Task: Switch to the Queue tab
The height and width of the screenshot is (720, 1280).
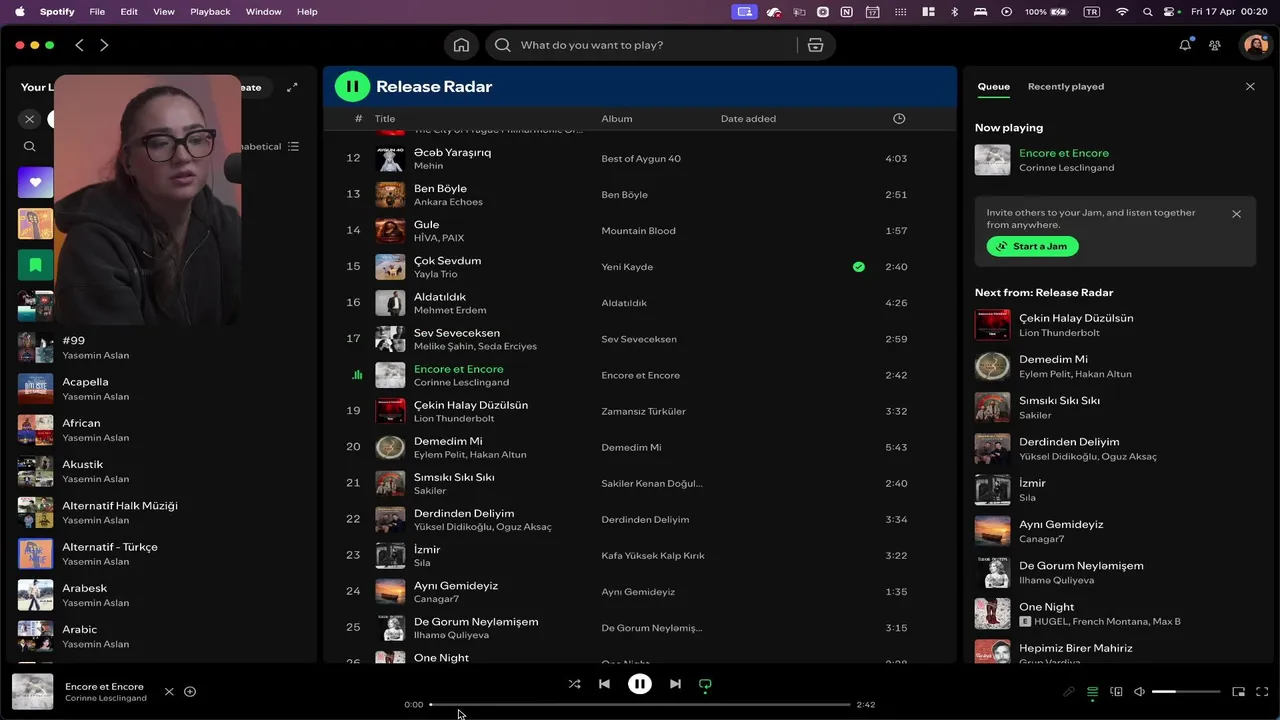Action: click(993, 87)
